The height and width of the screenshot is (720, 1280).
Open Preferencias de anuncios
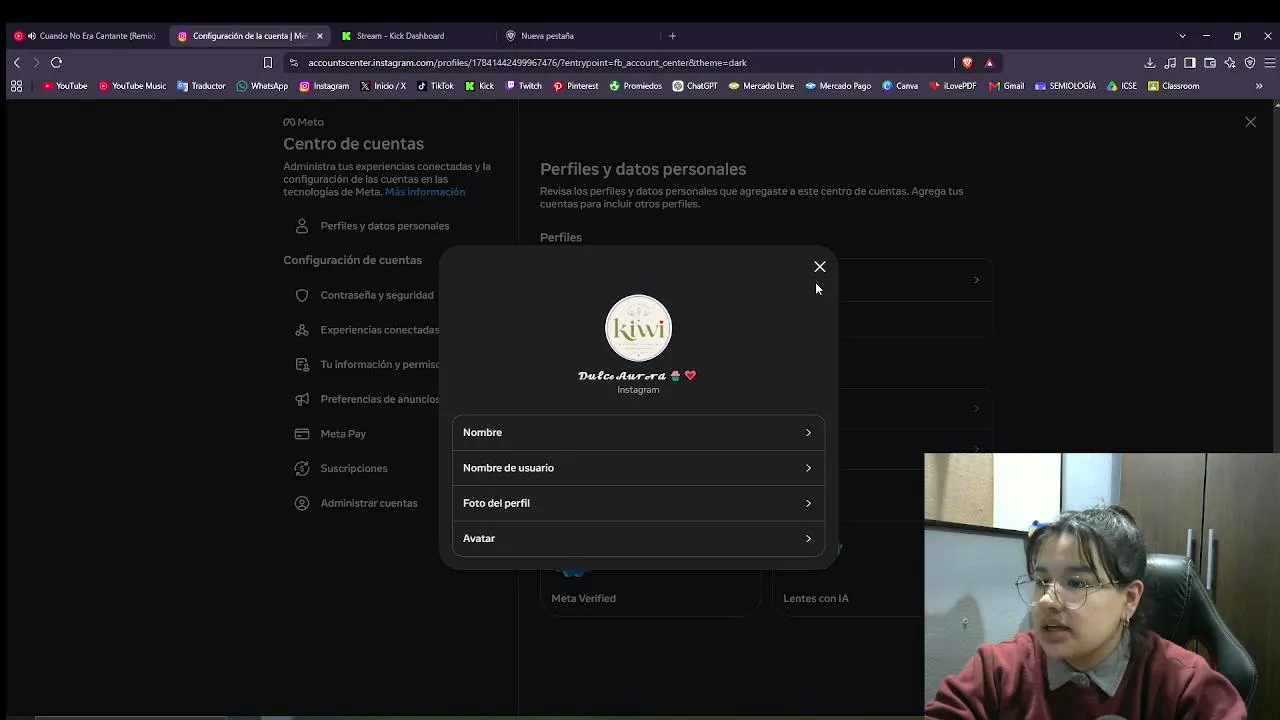click(366, 399)
